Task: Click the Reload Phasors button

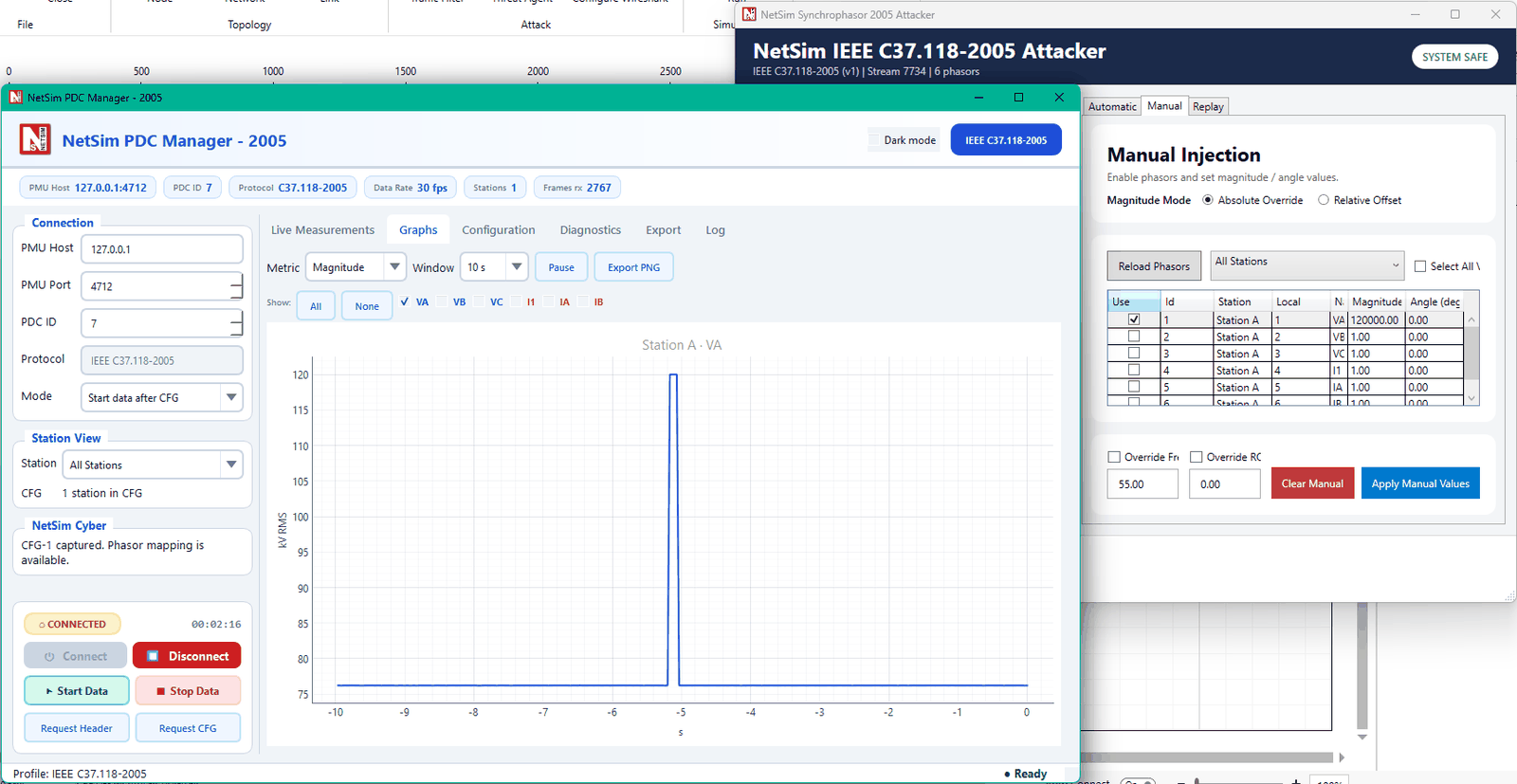Action: tap(1154, 266)
